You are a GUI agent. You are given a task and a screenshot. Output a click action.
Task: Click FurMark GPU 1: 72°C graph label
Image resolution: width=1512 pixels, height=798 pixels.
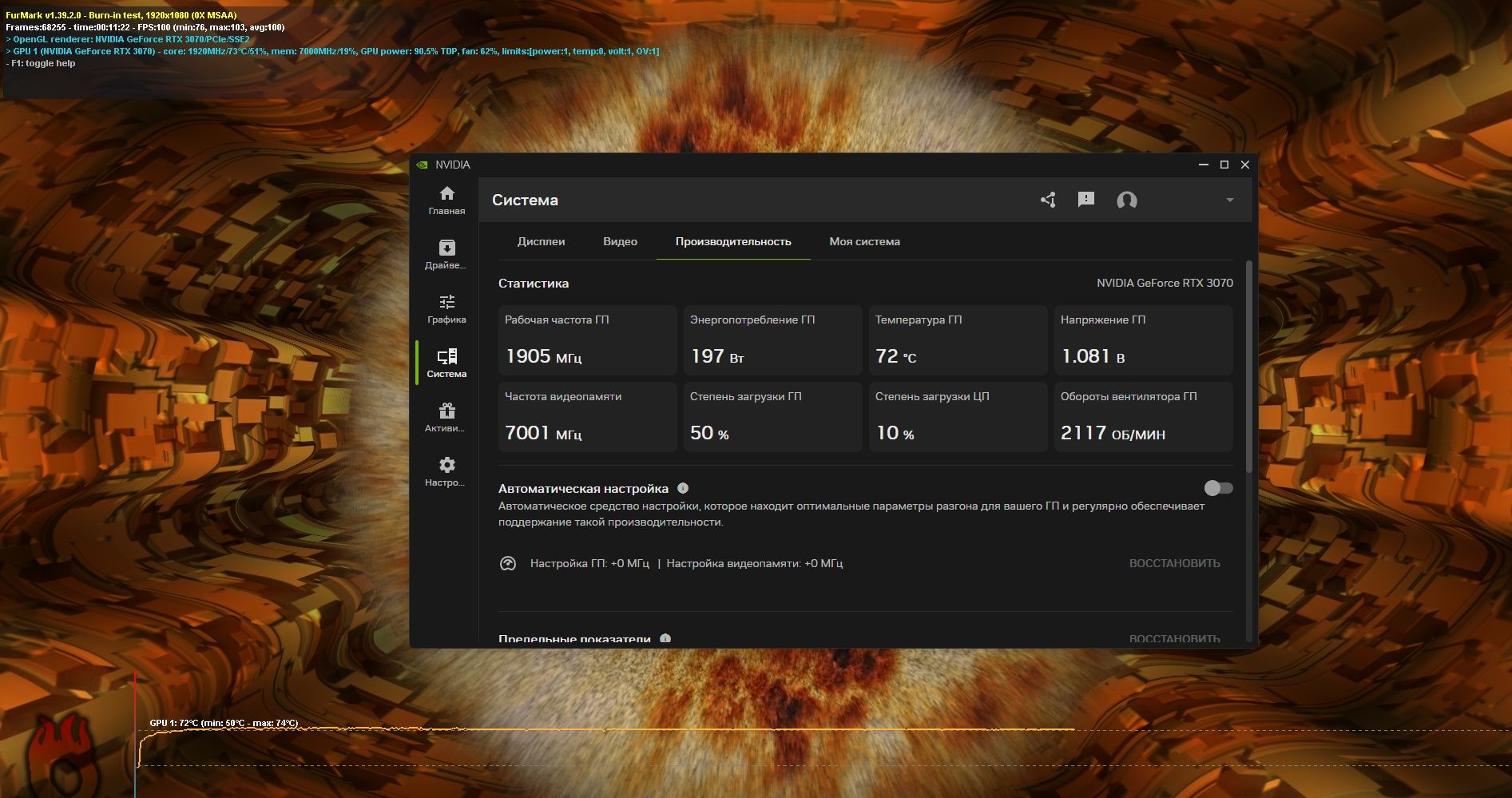point(224,723)
